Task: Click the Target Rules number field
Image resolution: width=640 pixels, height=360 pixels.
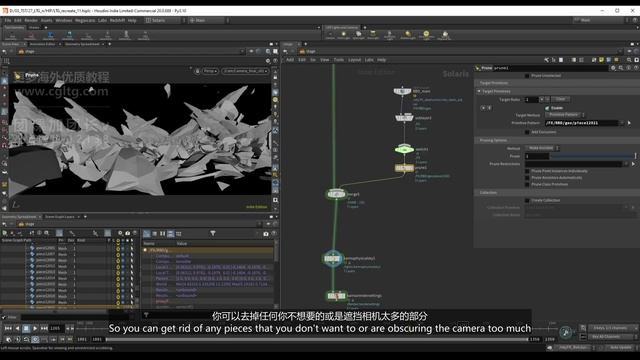Action: tap(531, 99)
